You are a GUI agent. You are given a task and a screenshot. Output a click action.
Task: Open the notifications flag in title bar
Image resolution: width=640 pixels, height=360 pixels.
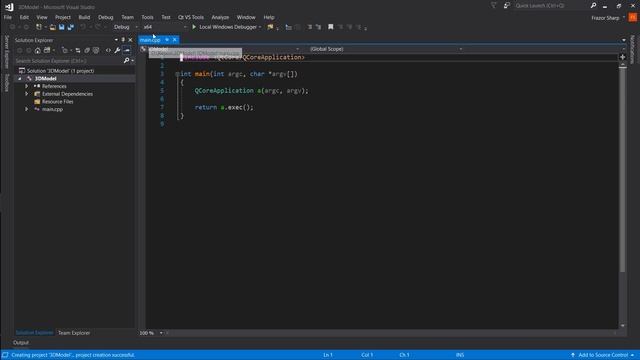(x=493, y=6)
